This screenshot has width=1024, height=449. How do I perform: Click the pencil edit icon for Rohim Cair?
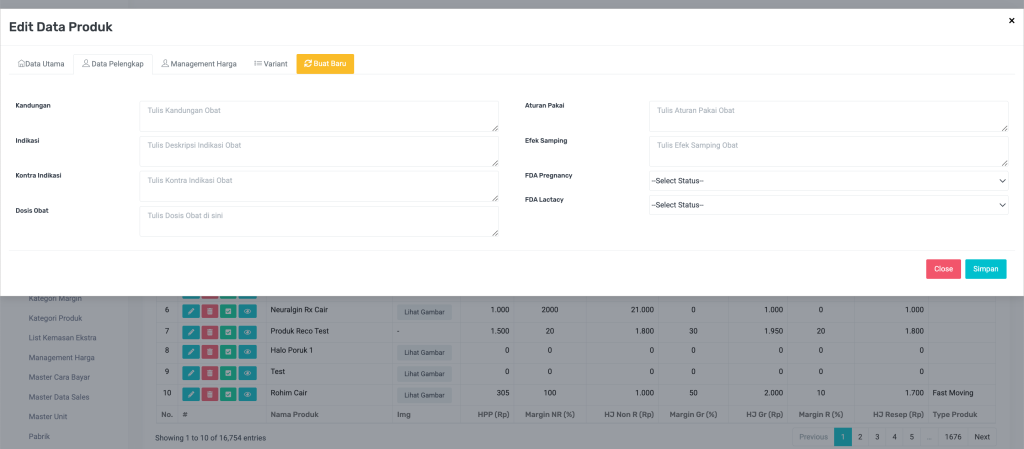click(190, 393)
